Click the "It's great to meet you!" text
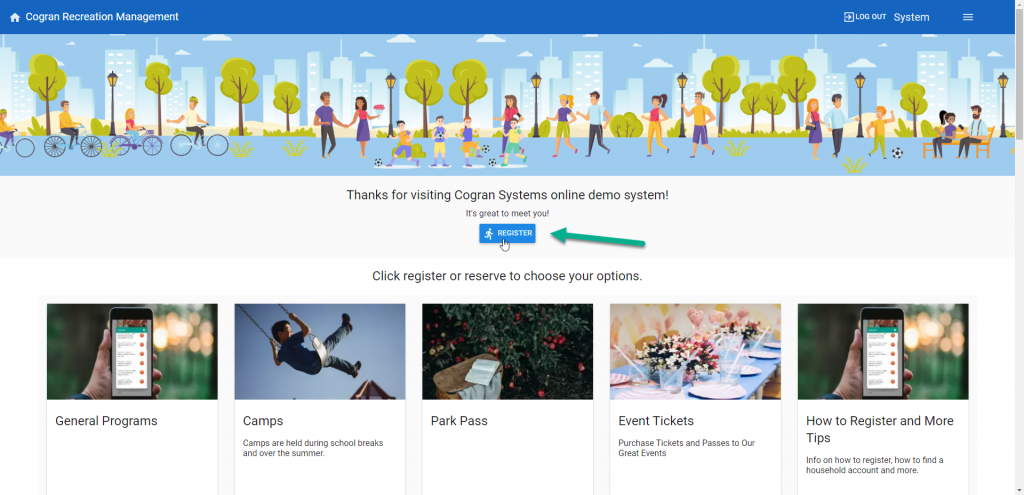The height and width of the screenshot is (495, 1024). point(507,214)
